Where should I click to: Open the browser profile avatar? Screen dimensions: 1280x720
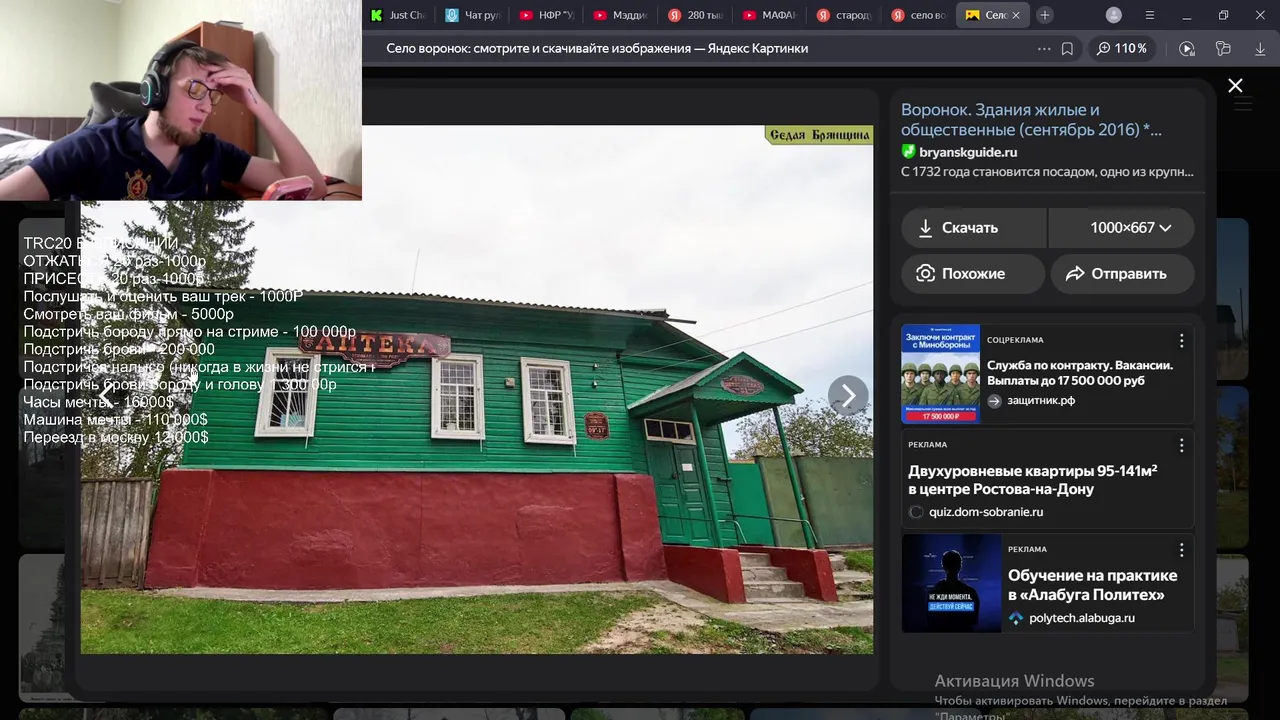coord(1114,15)
